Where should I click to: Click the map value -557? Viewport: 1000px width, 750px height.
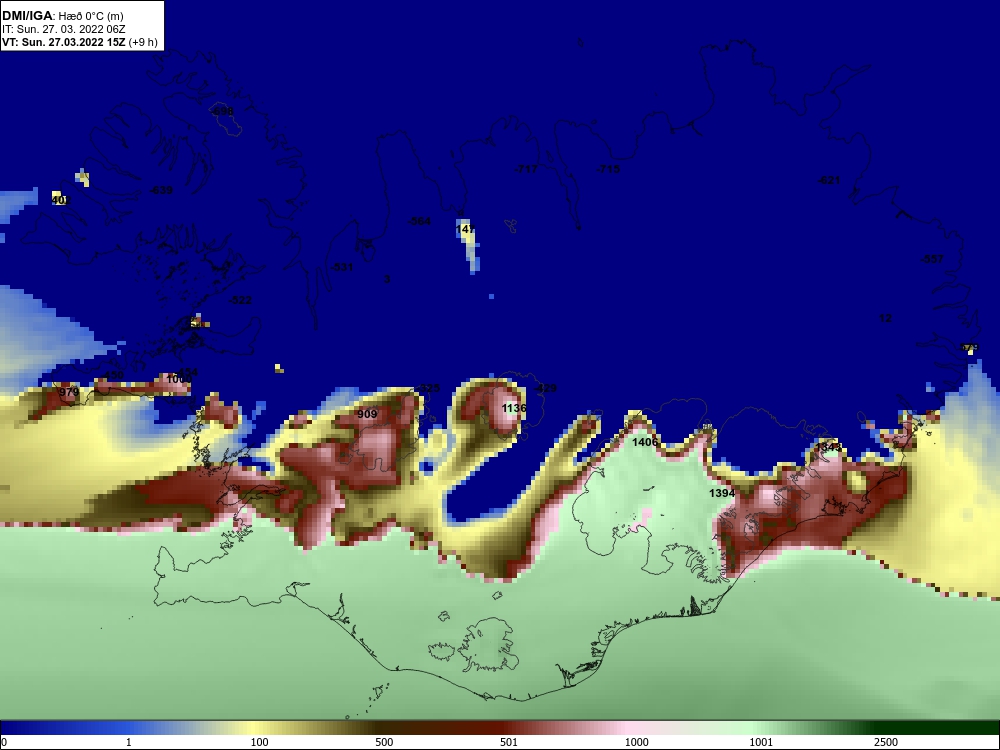[932, 259]
